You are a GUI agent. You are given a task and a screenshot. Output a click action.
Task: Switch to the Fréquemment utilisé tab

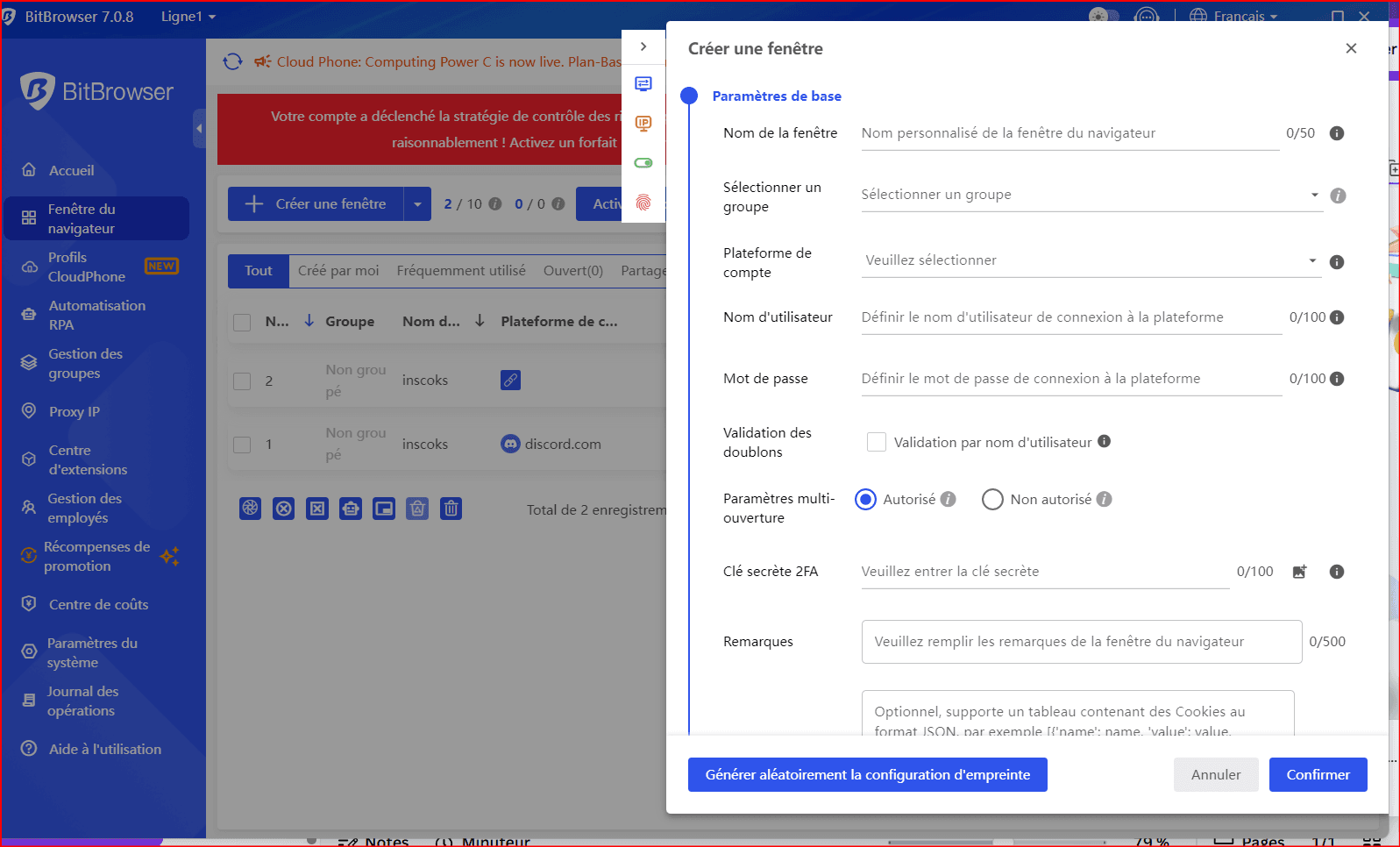[x=461, y=271]
